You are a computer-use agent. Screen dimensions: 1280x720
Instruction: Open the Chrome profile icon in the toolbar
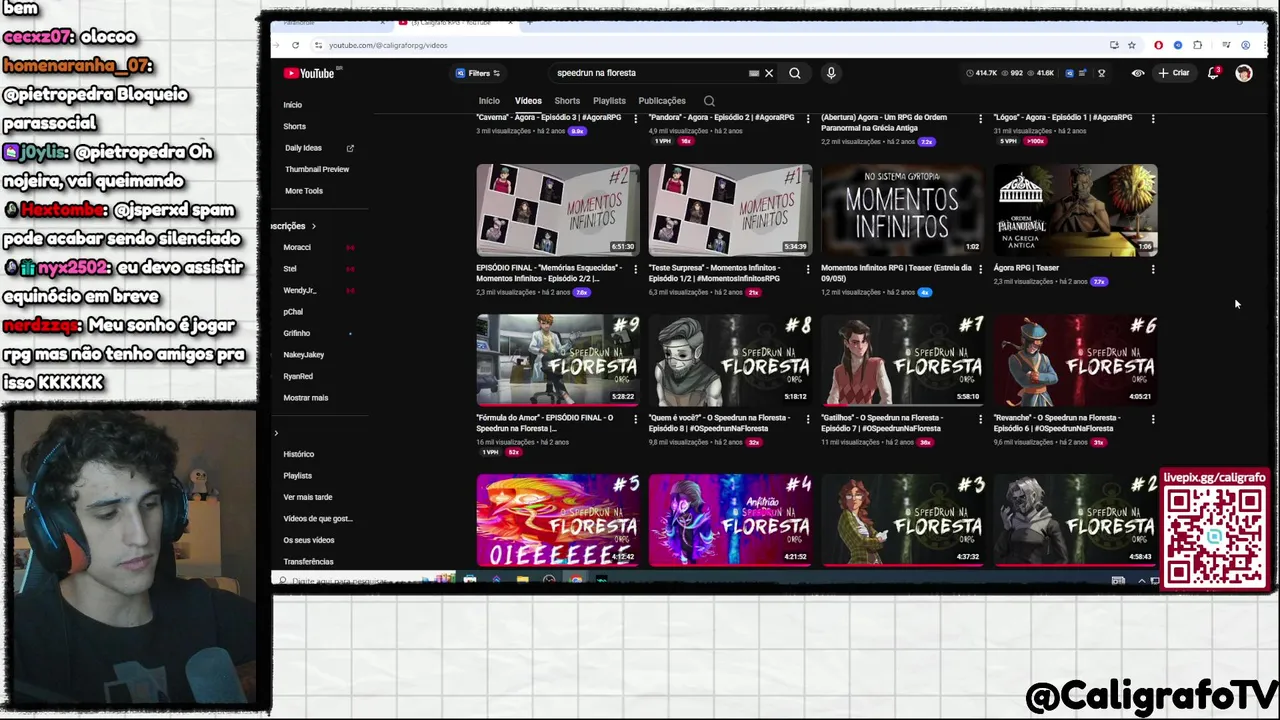click(1245, 45)
